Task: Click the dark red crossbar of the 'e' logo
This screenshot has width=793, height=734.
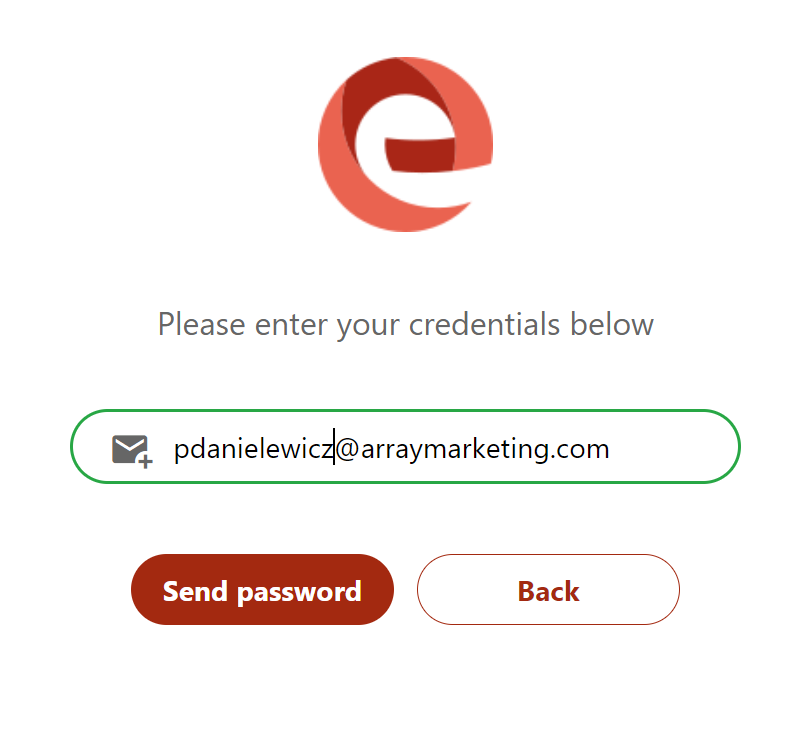Action: (x=420, y=155)
